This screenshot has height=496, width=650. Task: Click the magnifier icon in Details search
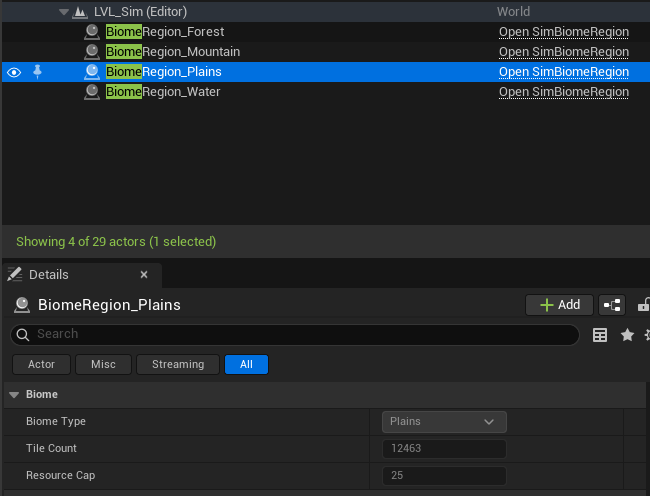pos(23,335)
